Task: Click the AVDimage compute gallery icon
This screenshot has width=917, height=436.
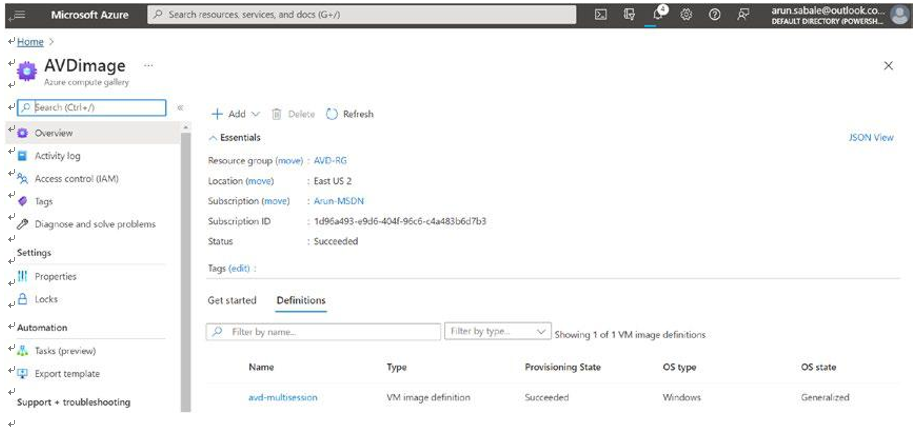Action: click(27, 71)
